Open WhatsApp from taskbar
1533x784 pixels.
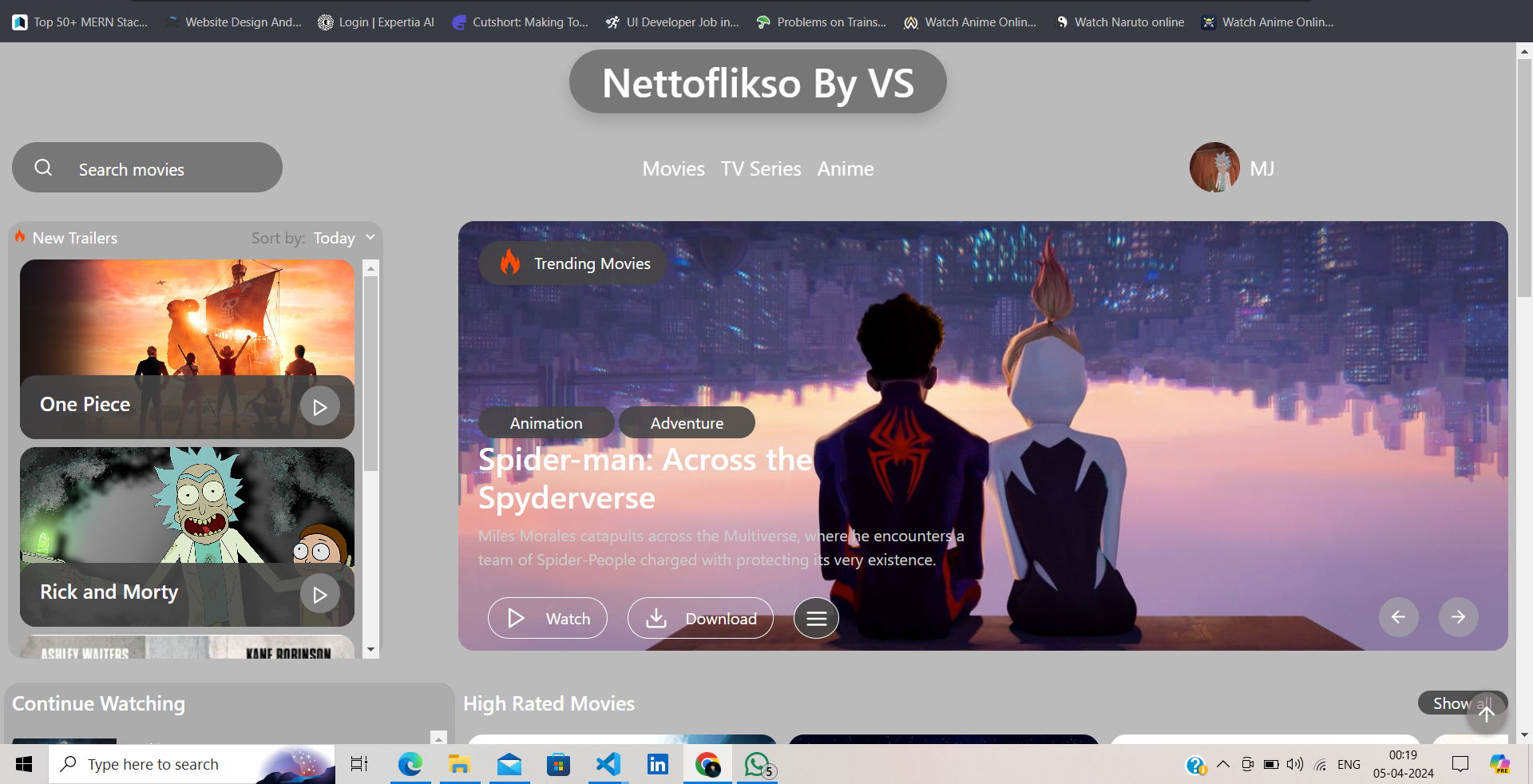point(757,764)
